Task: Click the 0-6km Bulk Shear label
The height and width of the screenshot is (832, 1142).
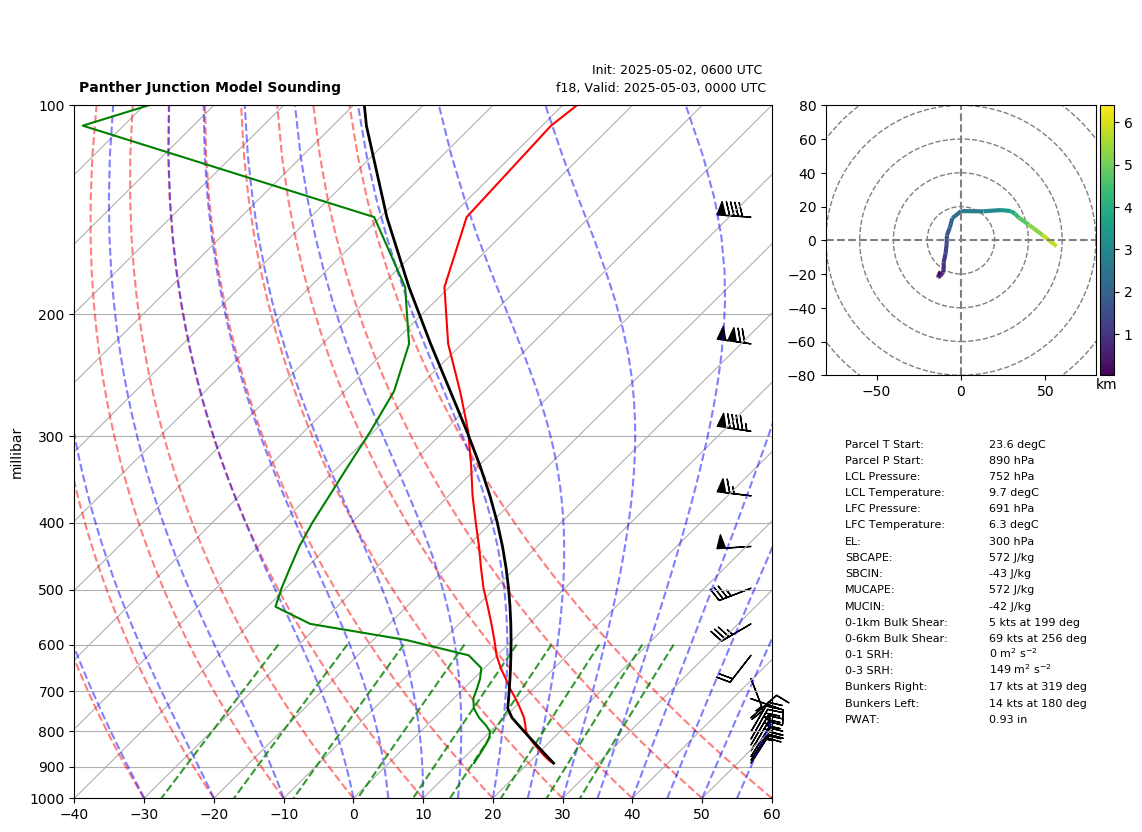Action: (x=896, y=638)
